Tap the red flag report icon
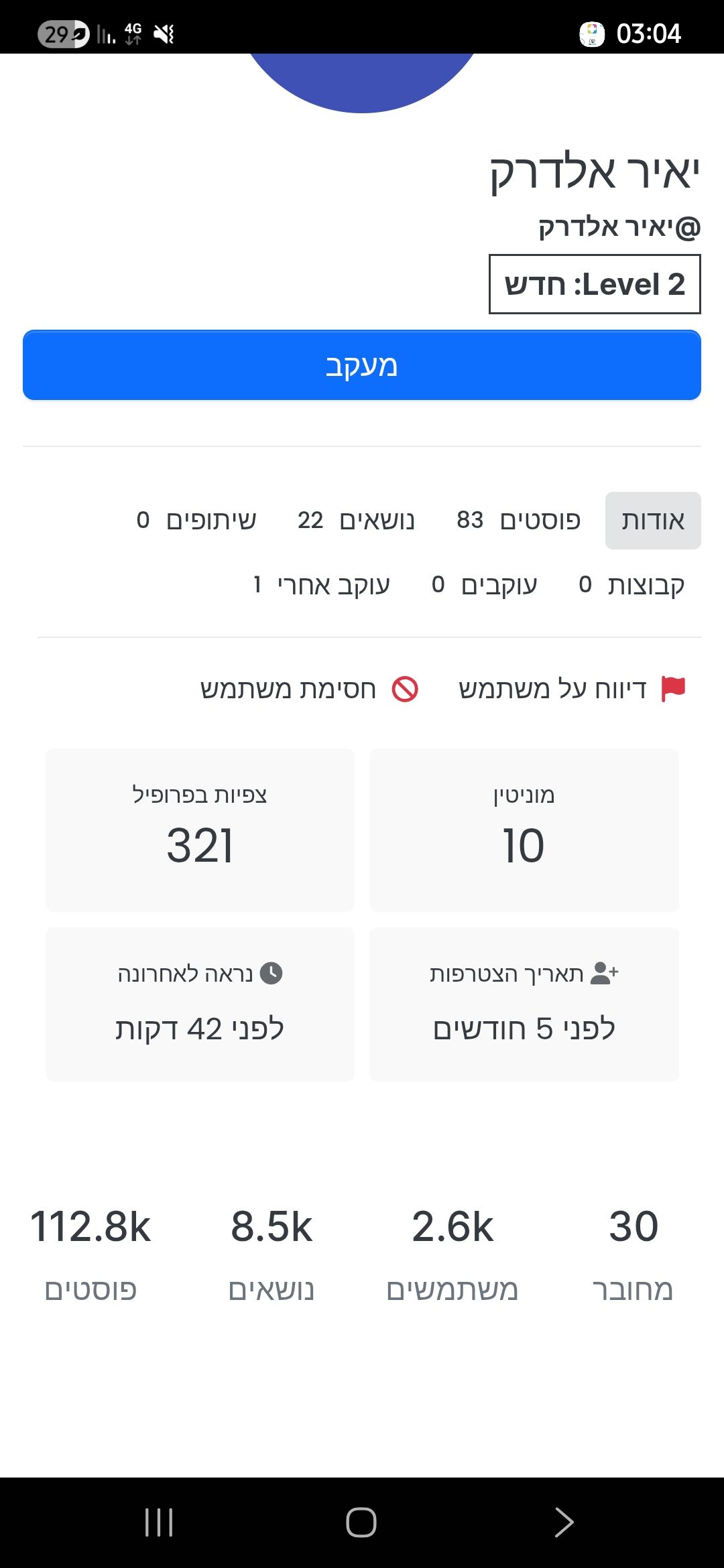Viewport: 724px width, 1568px height. point(673,688)
